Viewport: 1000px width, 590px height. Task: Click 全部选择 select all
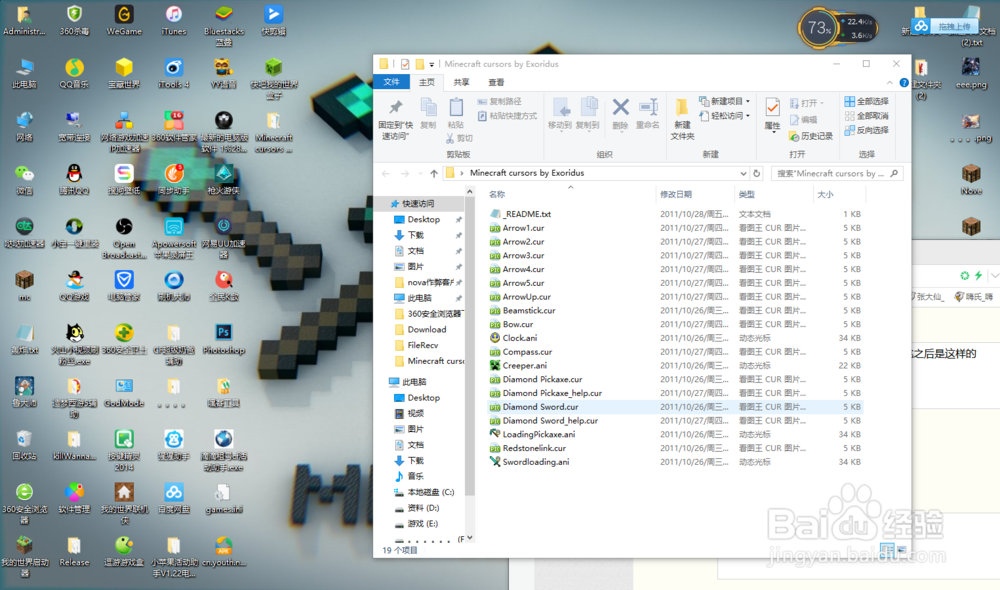(867, 101)
